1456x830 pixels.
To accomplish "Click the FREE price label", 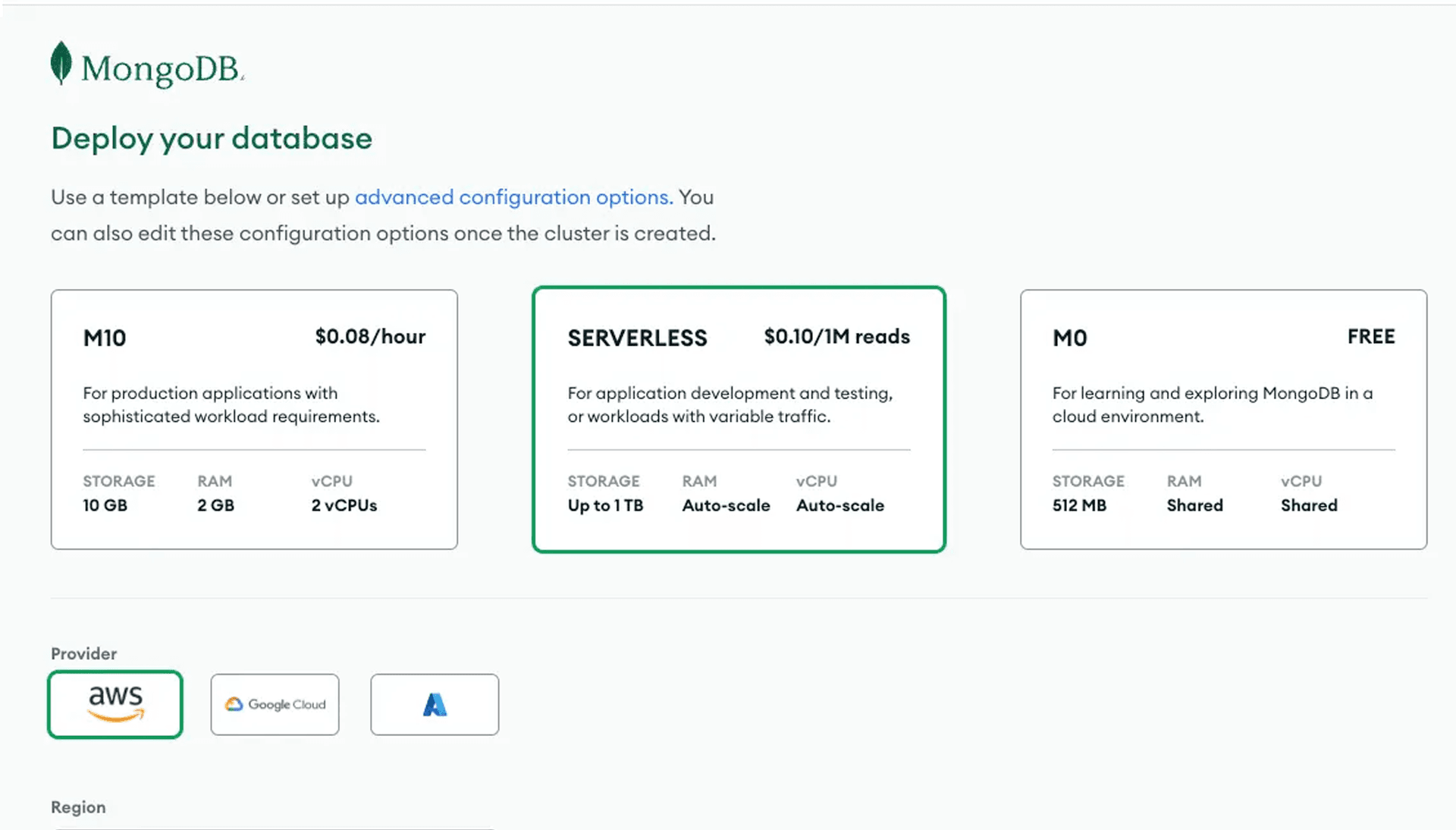I will [1371, 337].
